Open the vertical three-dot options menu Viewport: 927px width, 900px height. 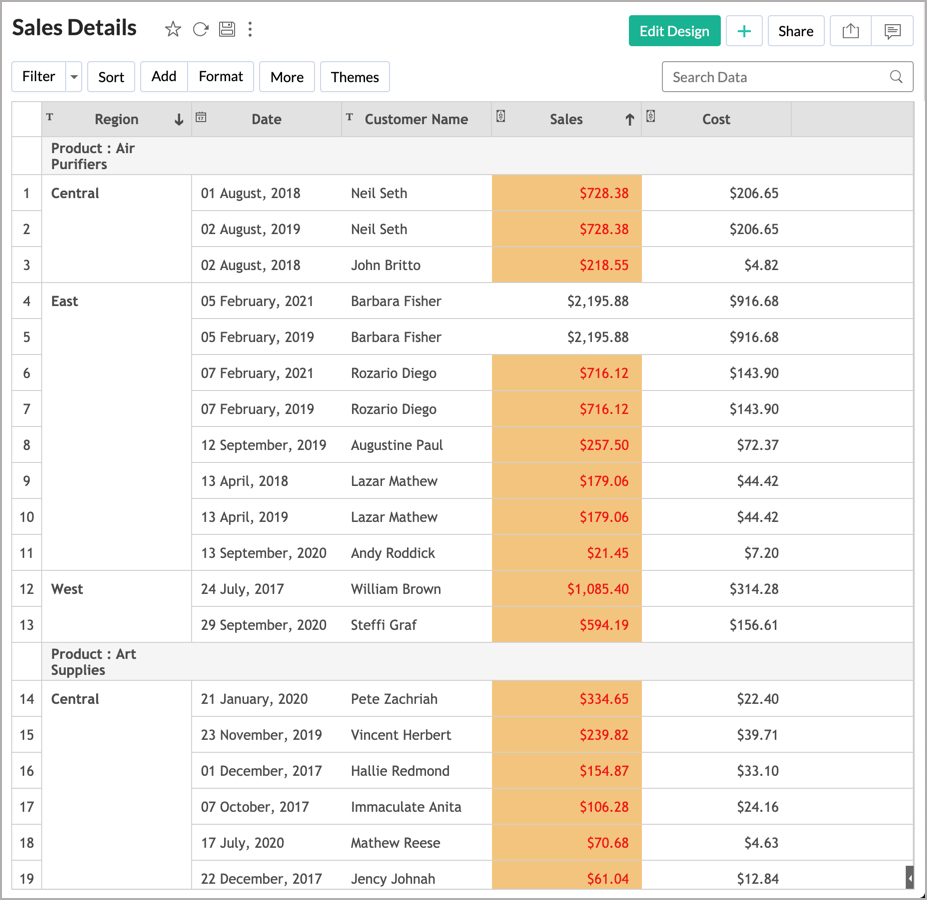point(250,28)
